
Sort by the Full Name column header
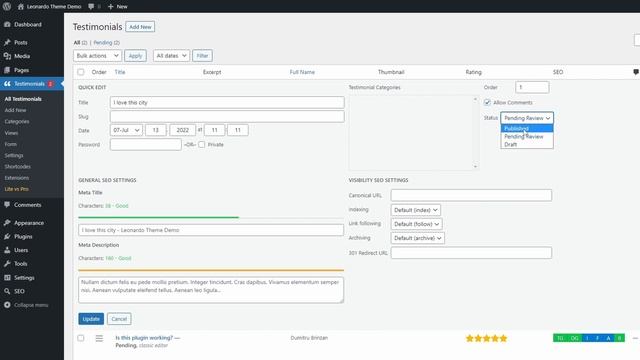point(302,72)
